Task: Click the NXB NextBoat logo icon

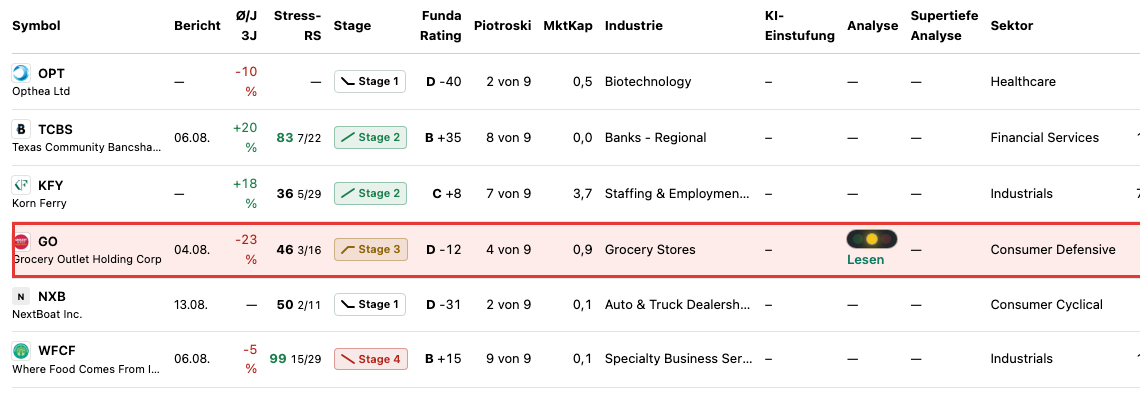Action: click(x=21, y=296)
